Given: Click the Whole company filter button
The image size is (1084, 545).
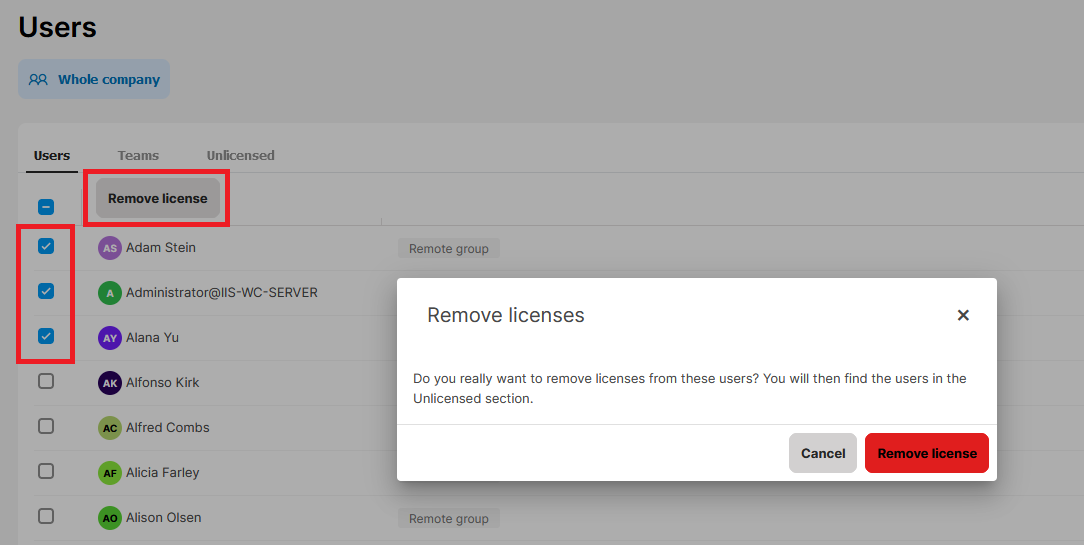Looking at the screenshot, I should pyautogui.click(x=94, y=79).
